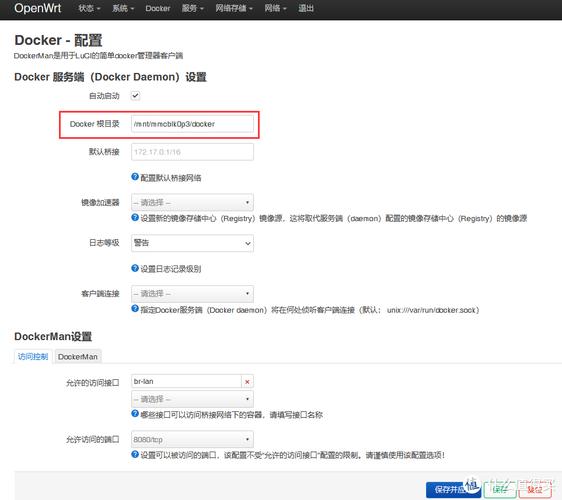Click help icon beside docker.sock description

(135, 309)
